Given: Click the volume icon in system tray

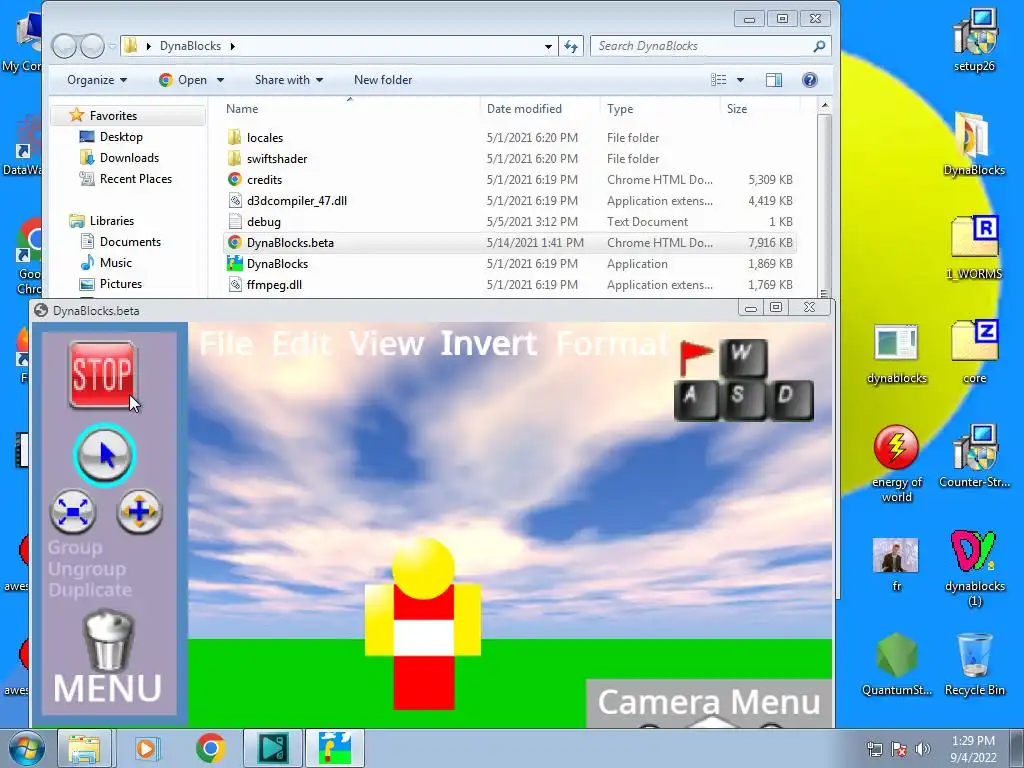Looking at the screenshot, I should pyautogui.click(x=923, y=748).
